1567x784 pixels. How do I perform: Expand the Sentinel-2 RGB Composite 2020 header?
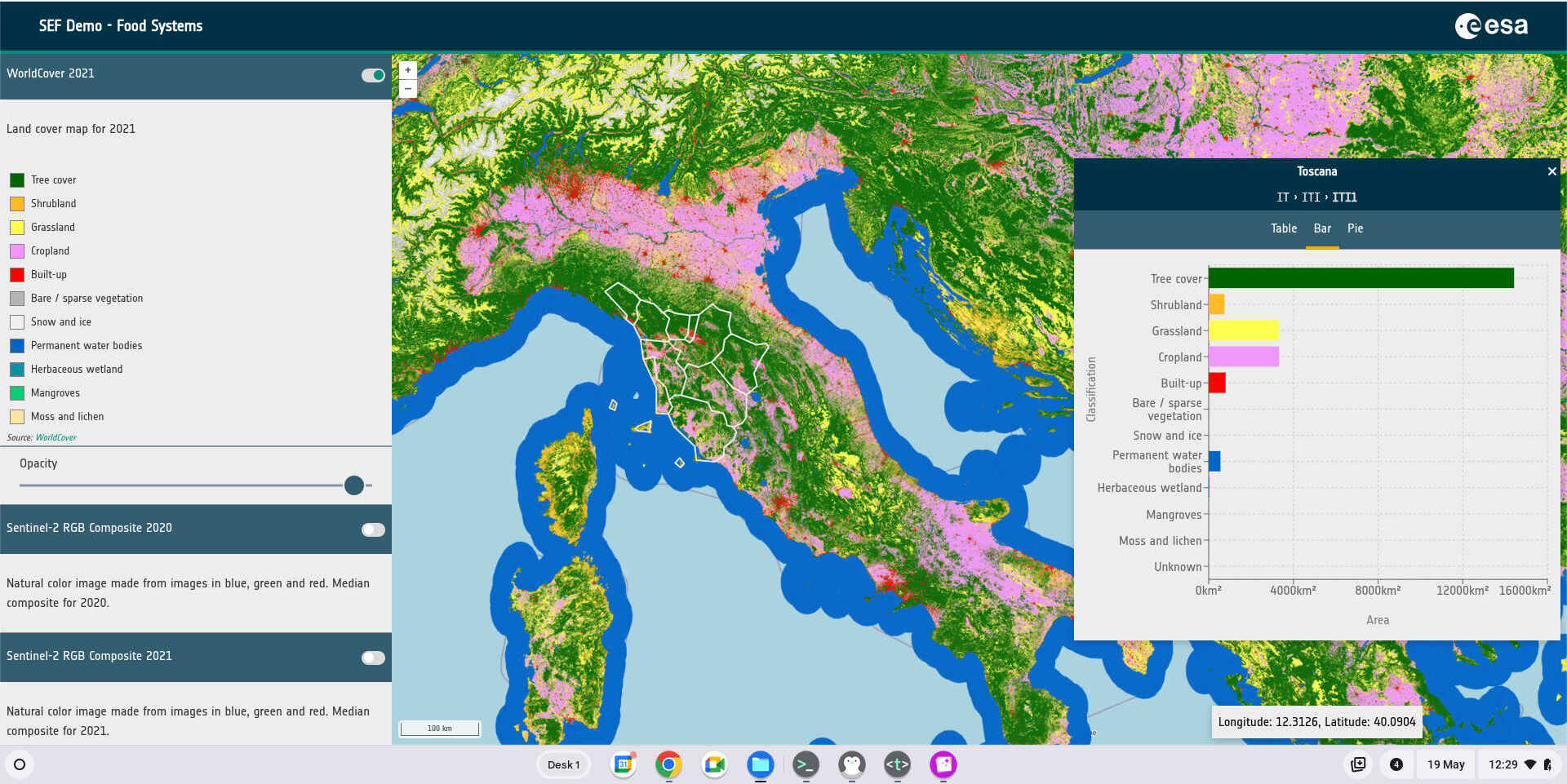point(163,529)
